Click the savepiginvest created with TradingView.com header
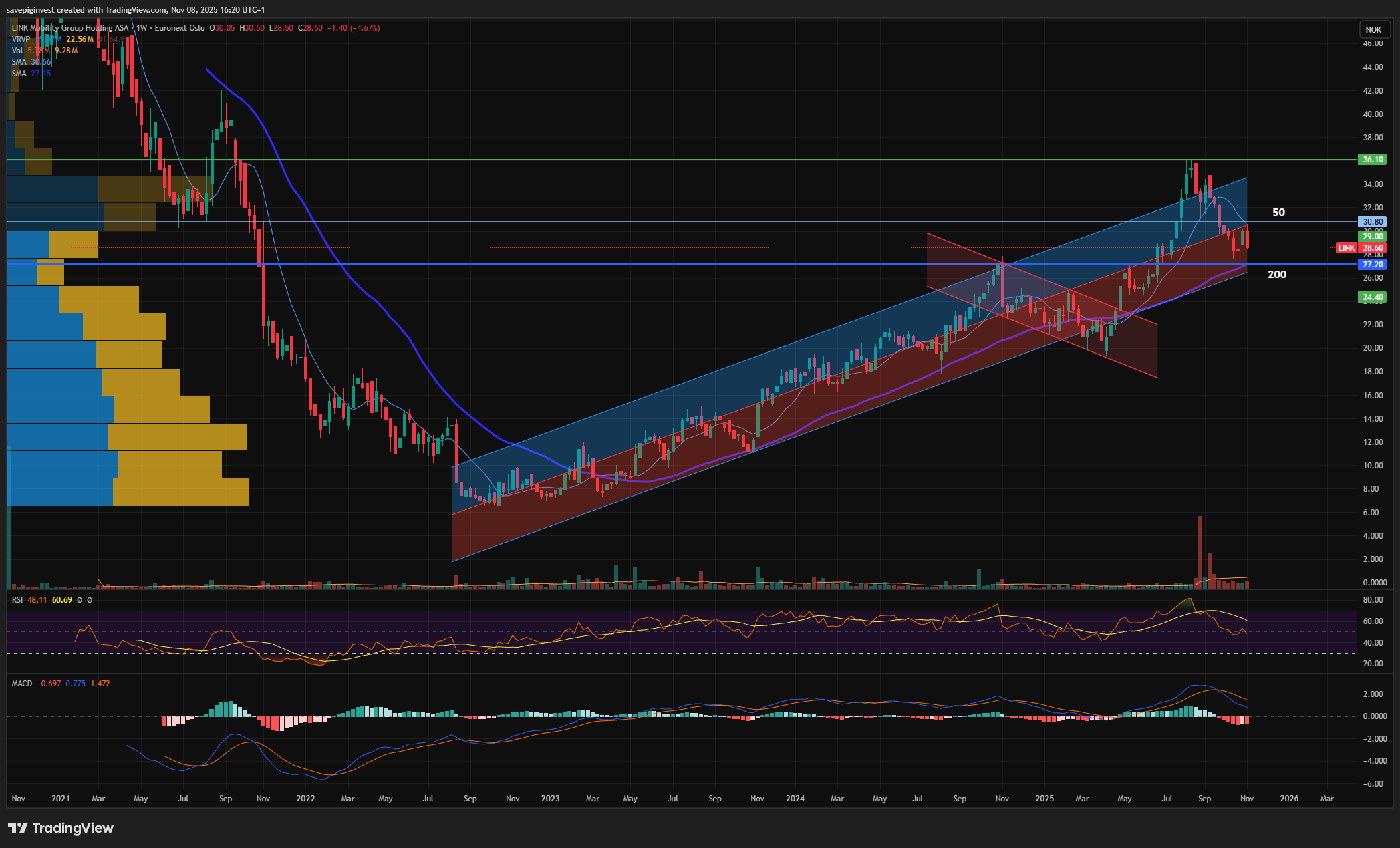Screen dimensions: 1400x848 [x=136, y=10]
